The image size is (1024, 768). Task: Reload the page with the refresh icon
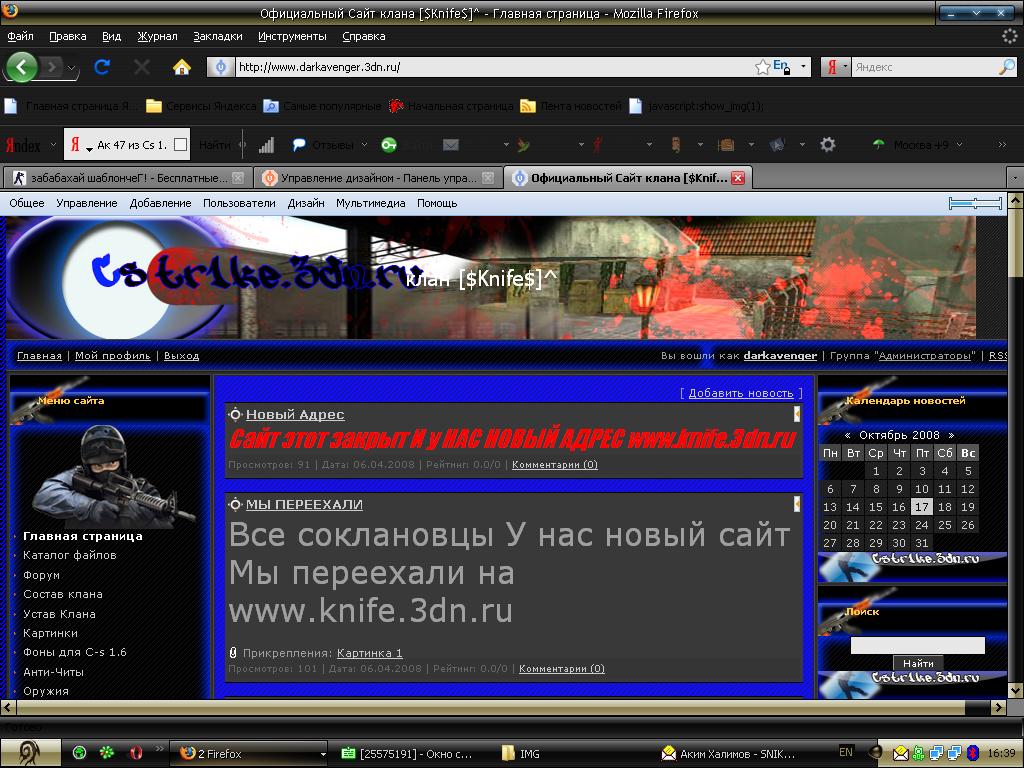[x=101, y=67]
